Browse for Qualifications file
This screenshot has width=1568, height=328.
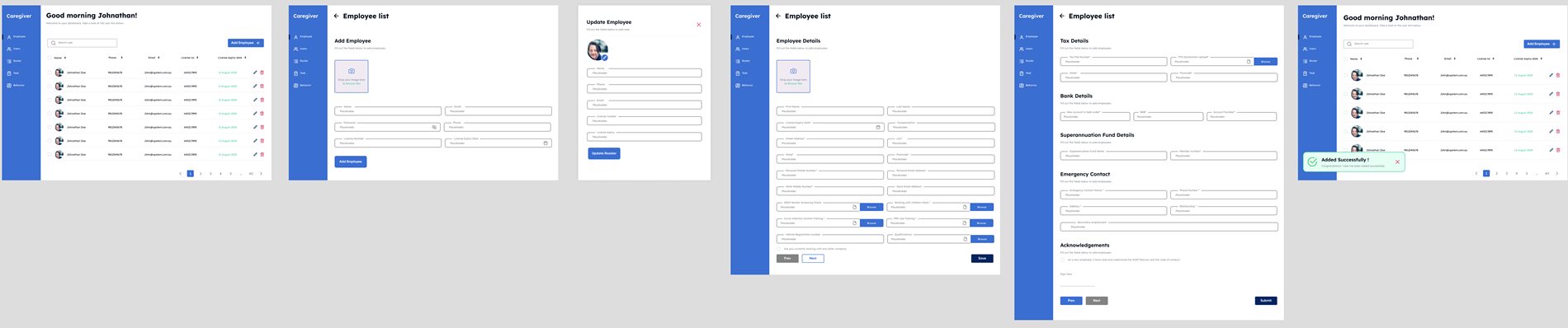pyautogui.click(x=981, y=239)
